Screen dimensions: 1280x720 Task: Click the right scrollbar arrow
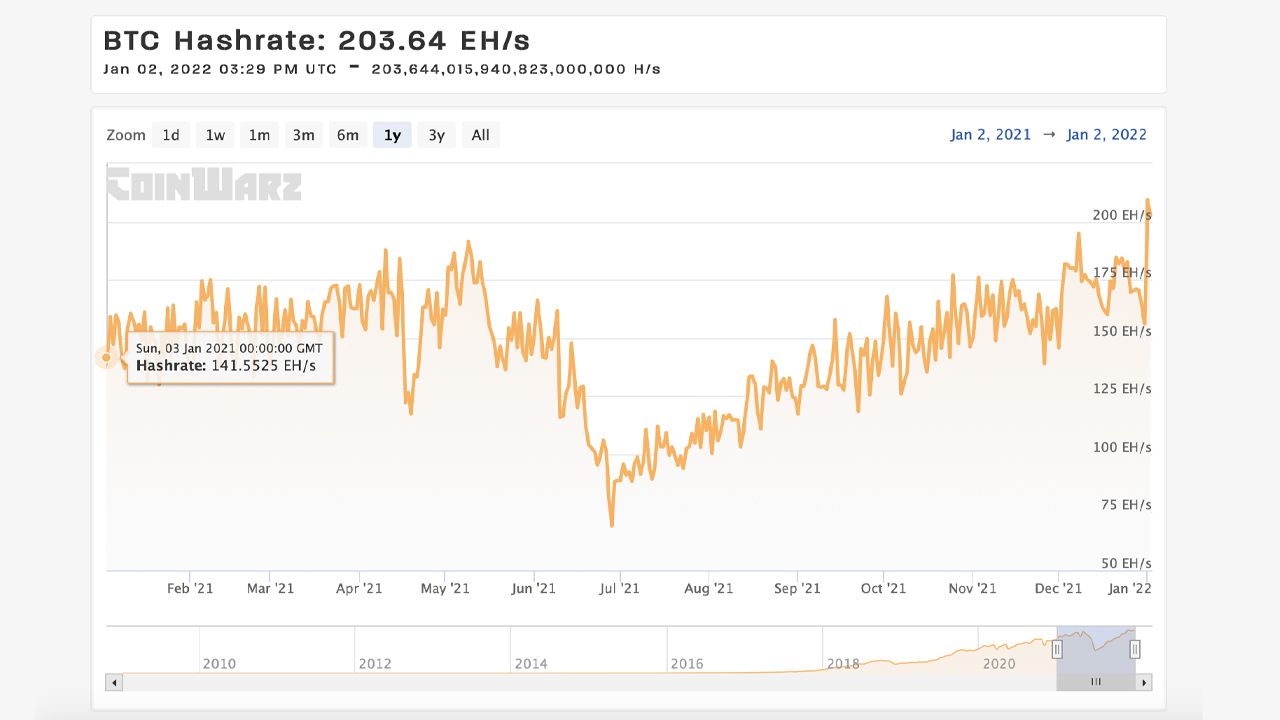point(1143,682)
